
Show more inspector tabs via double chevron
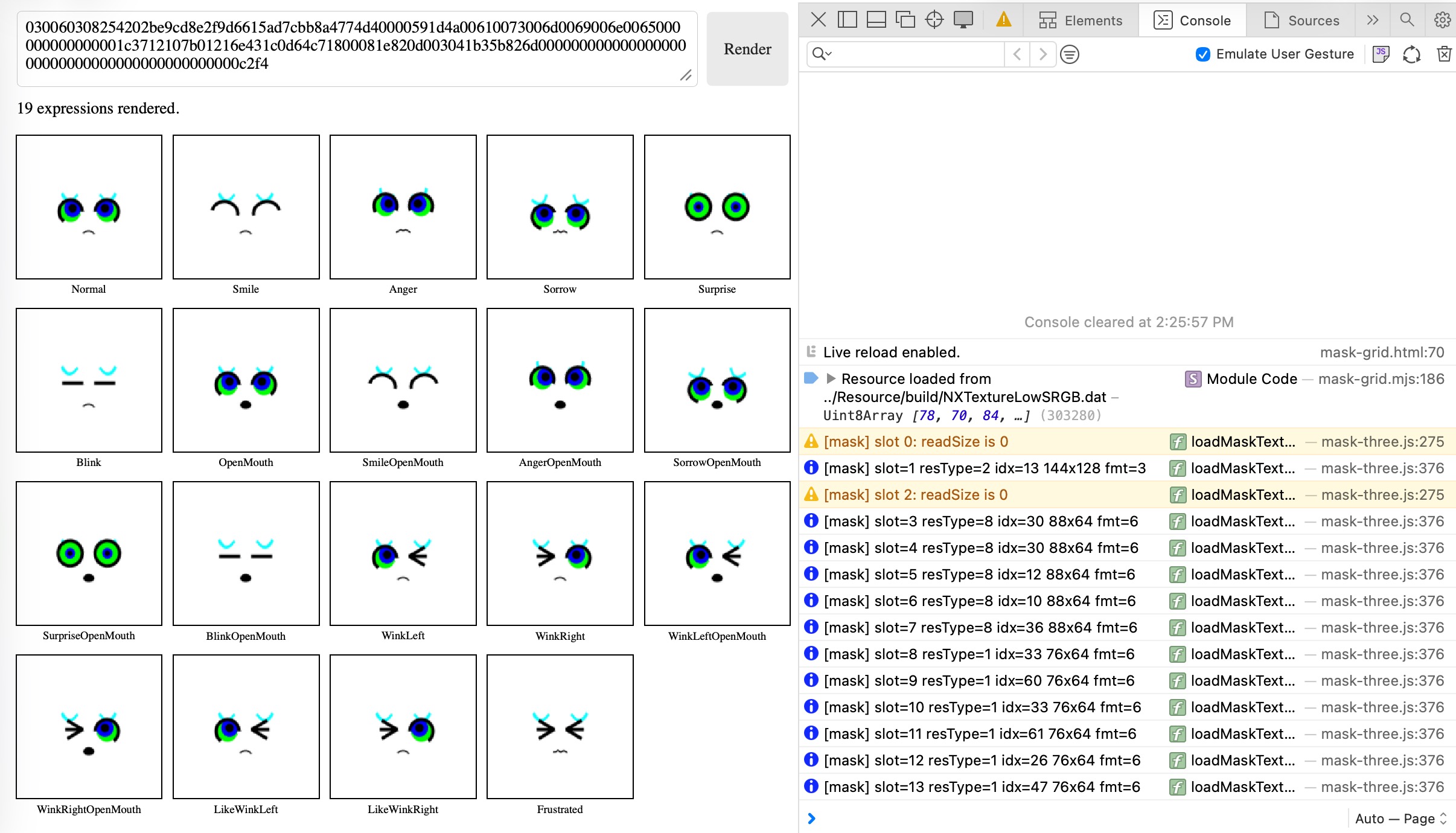pyautogui.click(x=1373, y=20)
